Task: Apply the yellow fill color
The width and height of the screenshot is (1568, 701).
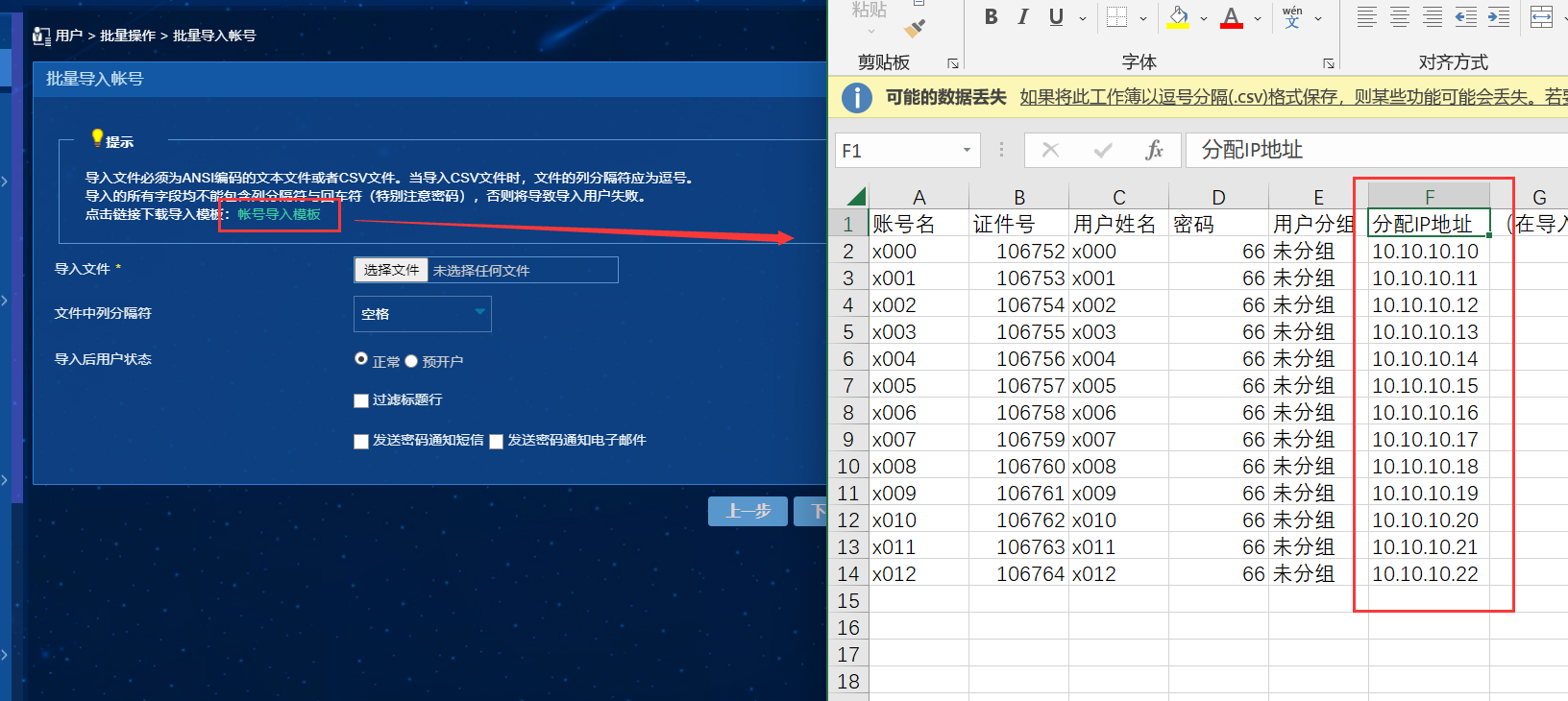Action: coord(1179,16)
